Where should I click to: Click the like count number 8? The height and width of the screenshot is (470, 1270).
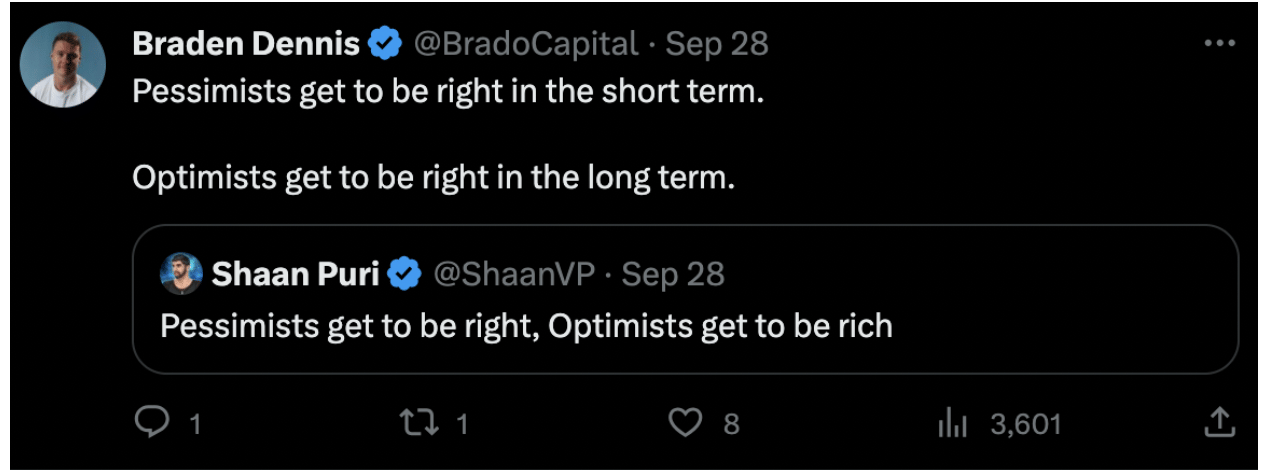click(x=731, y=424)
